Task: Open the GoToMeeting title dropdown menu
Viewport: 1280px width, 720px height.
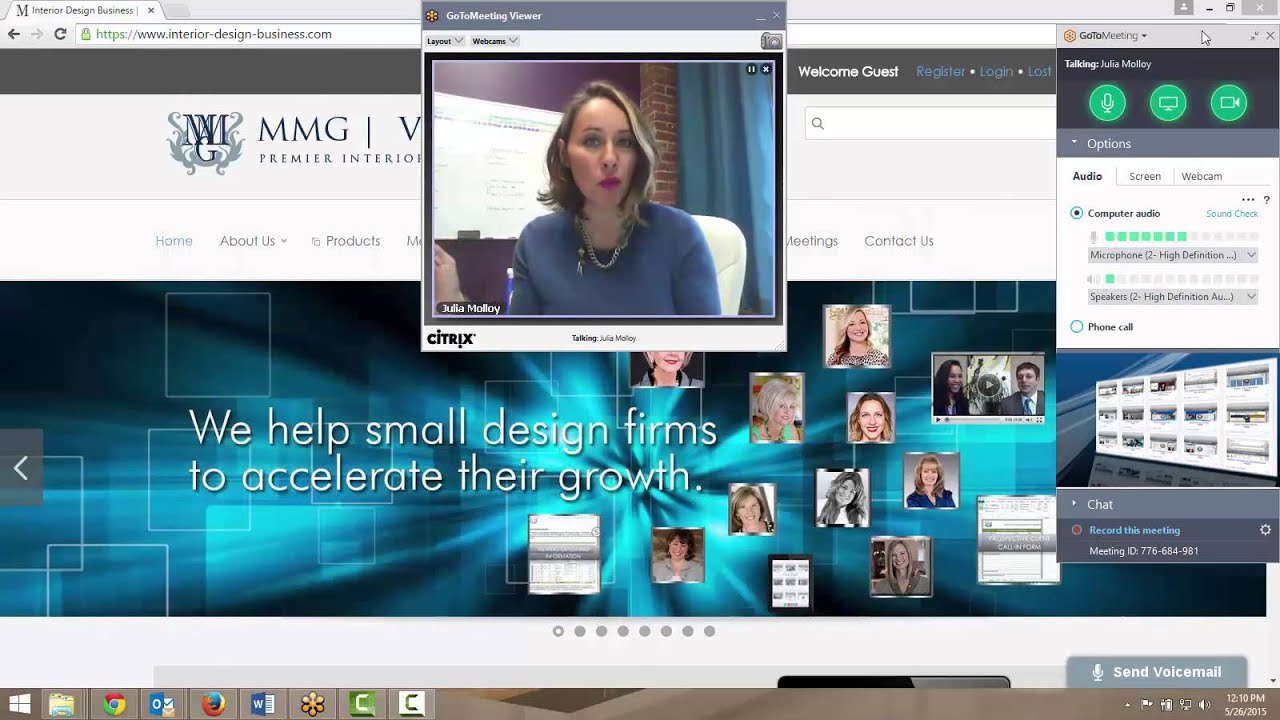Action: click(1144, 36)
